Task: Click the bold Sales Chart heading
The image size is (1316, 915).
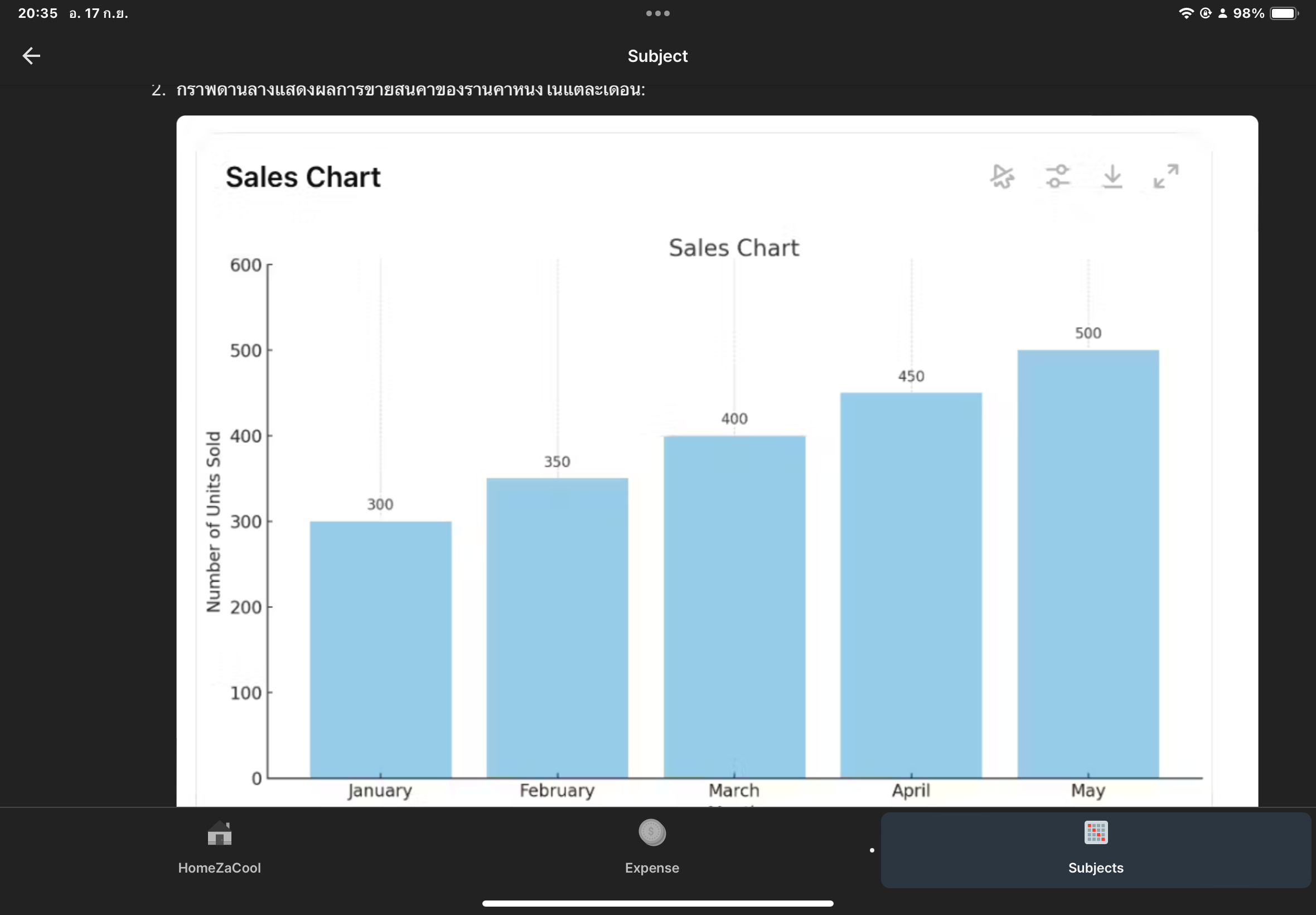Action: click(x=303, y=177)
